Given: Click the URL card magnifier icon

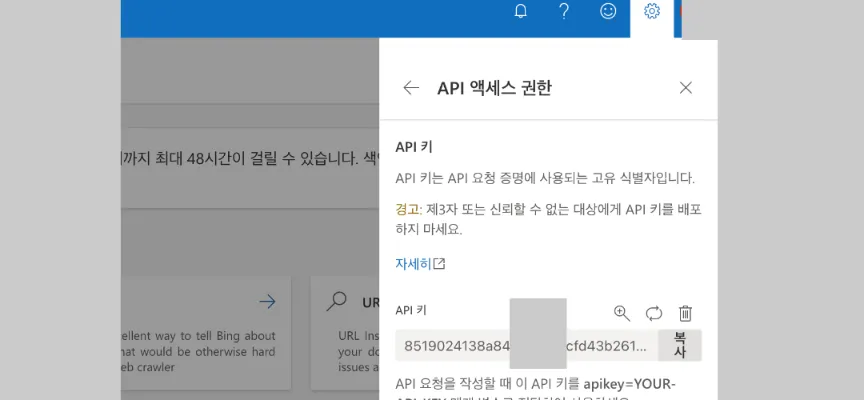Looking at the screenshot, I should point(336,301).
